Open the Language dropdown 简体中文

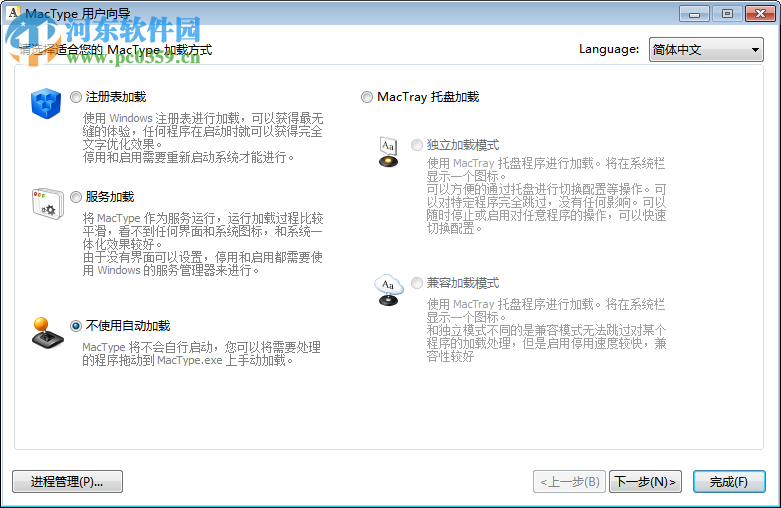706,50
